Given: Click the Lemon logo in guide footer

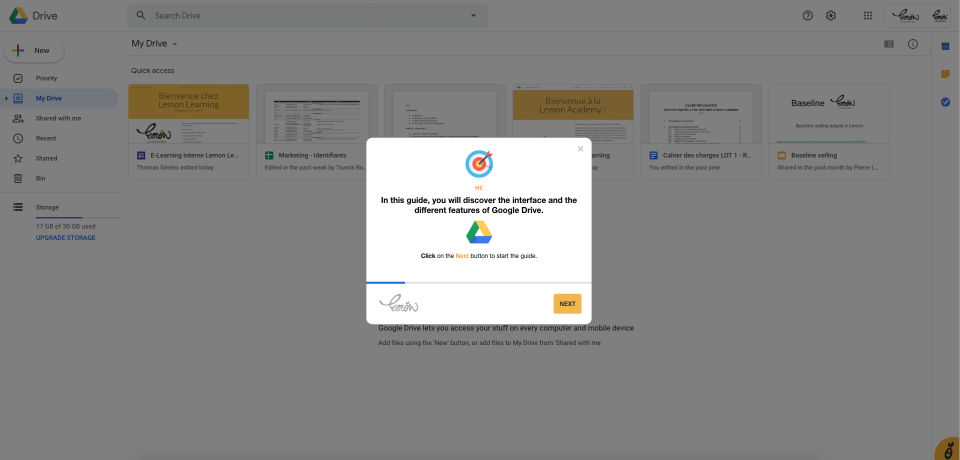Looking at the screenshot, I should point(399,303).
